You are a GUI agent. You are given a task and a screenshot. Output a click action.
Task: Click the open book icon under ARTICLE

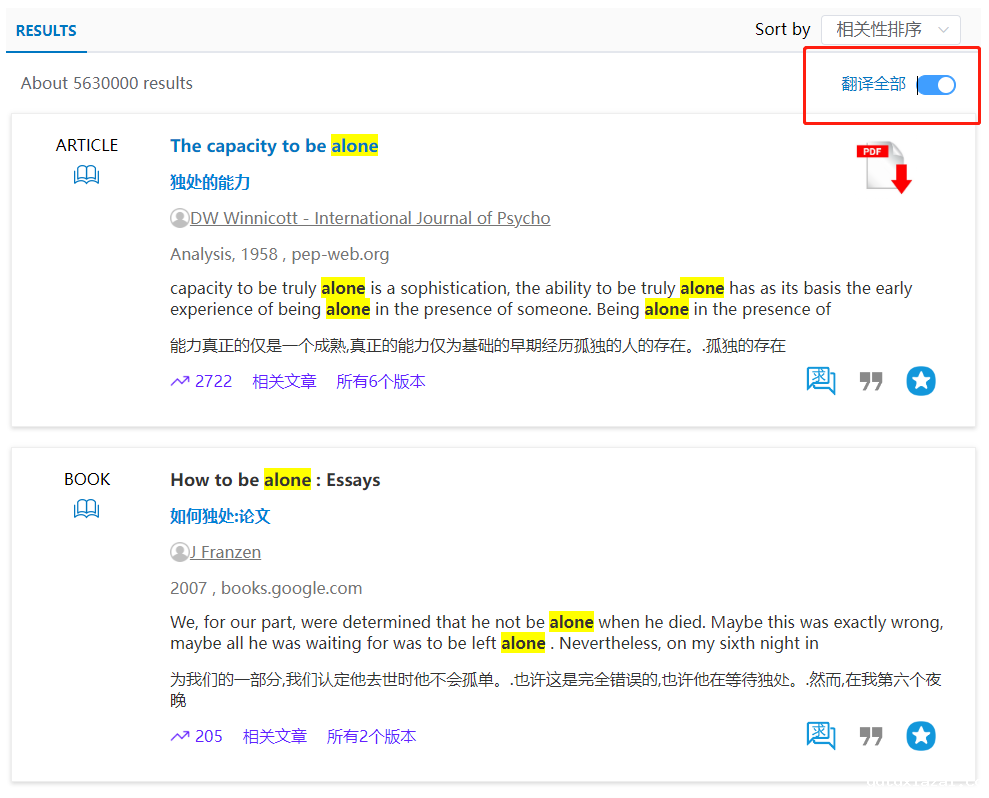coord(87,176)
